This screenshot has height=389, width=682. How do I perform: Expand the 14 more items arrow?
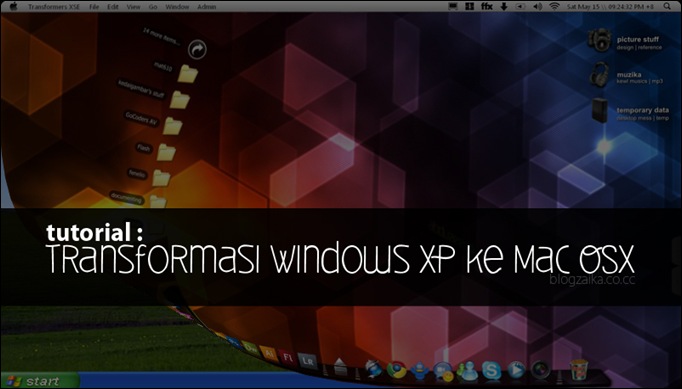coord(197,49)
